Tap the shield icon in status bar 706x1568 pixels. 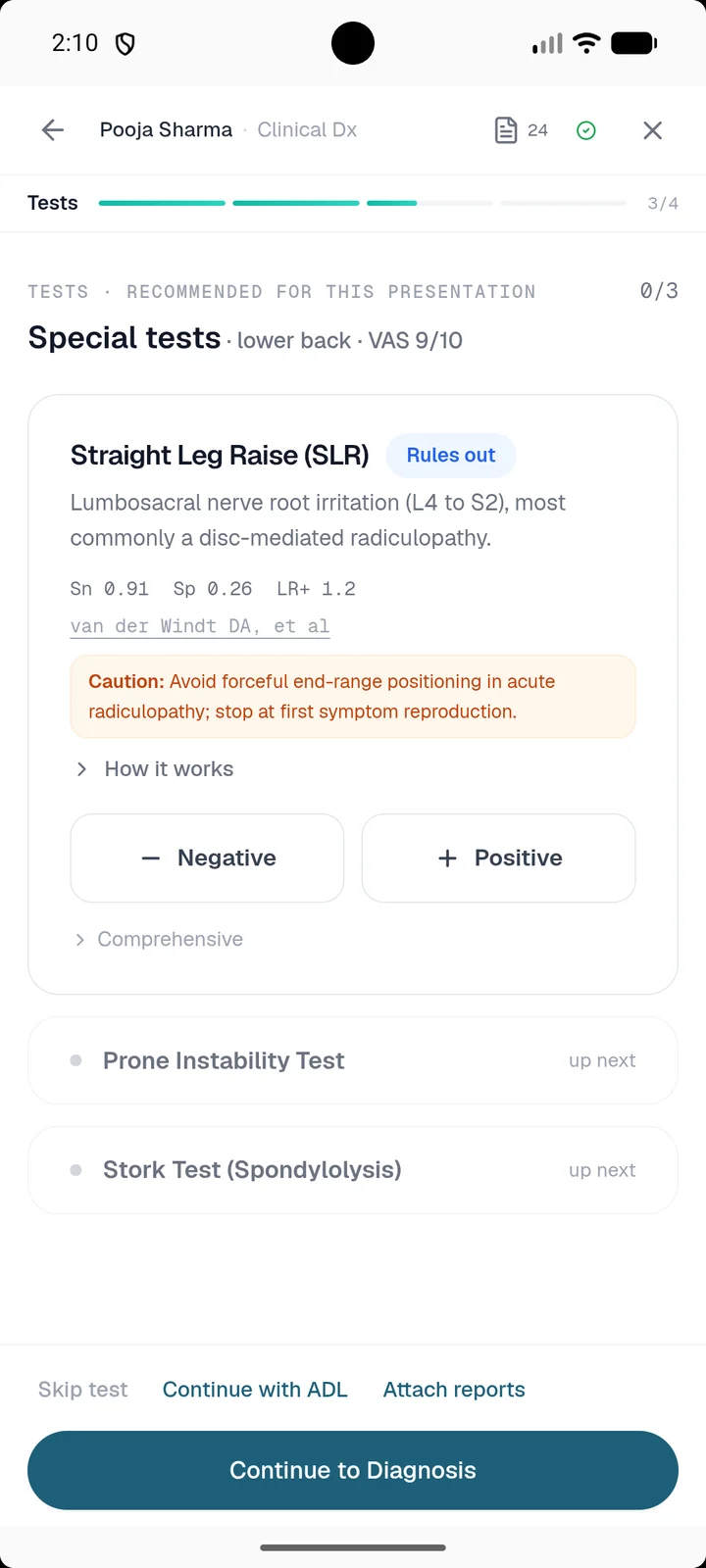(126, 43)
